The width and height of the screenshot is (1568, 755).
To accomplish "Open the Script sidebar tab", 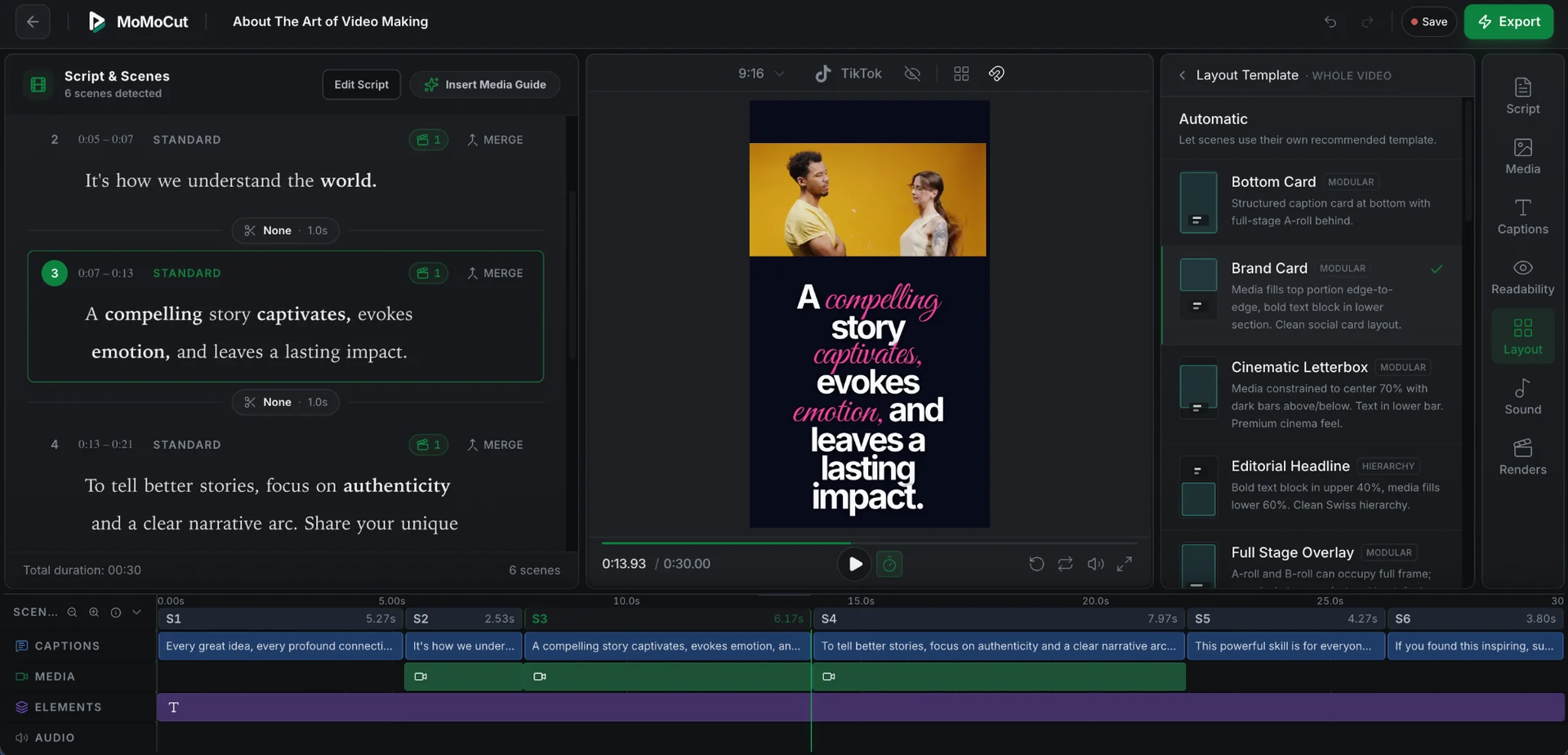I will point(1522,96).
